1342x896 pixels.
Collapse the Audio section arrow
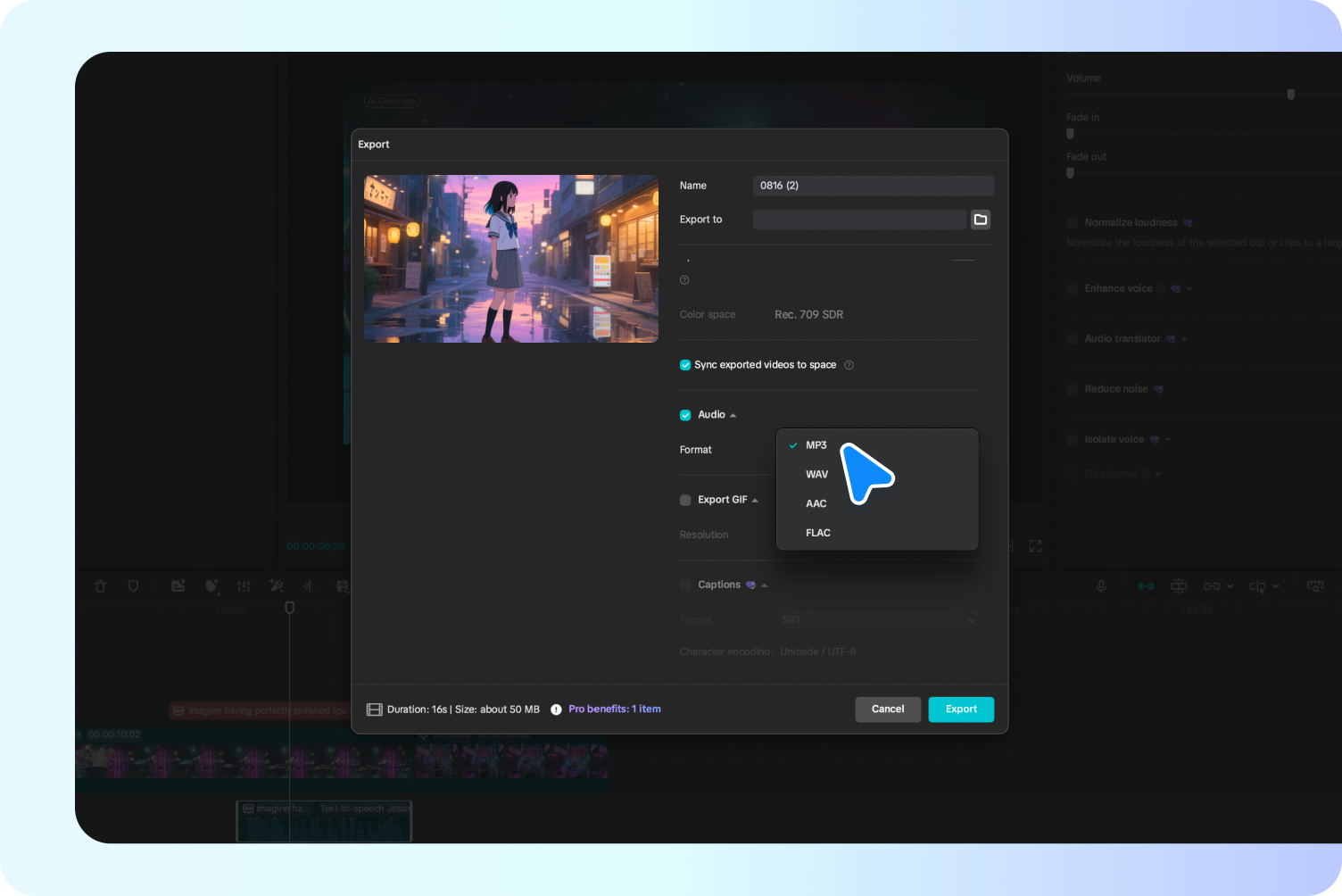point(733,416)
